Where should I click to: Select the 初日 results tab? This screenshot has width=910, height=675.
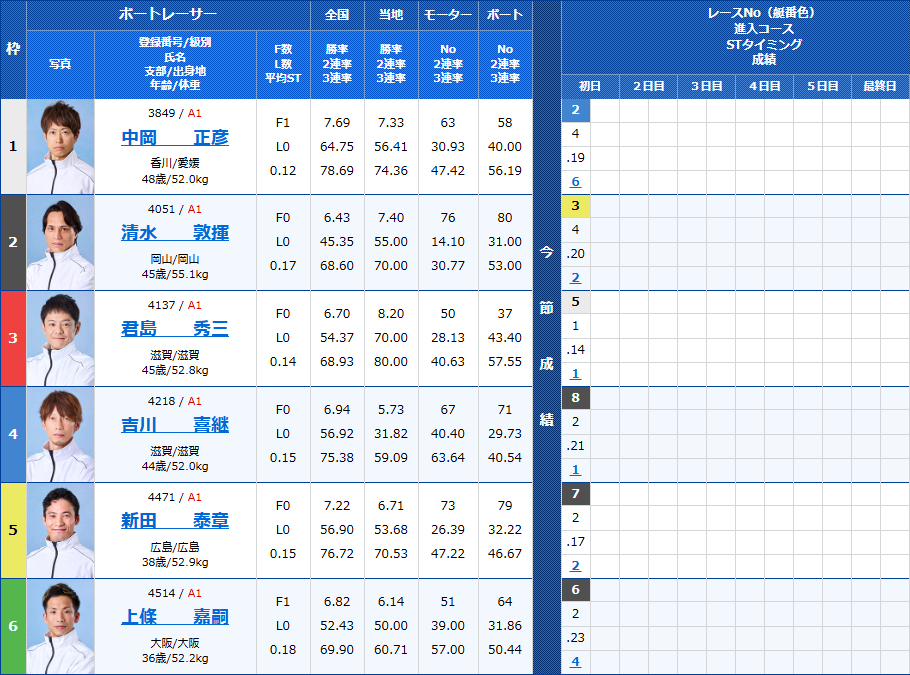coord(589,86)
